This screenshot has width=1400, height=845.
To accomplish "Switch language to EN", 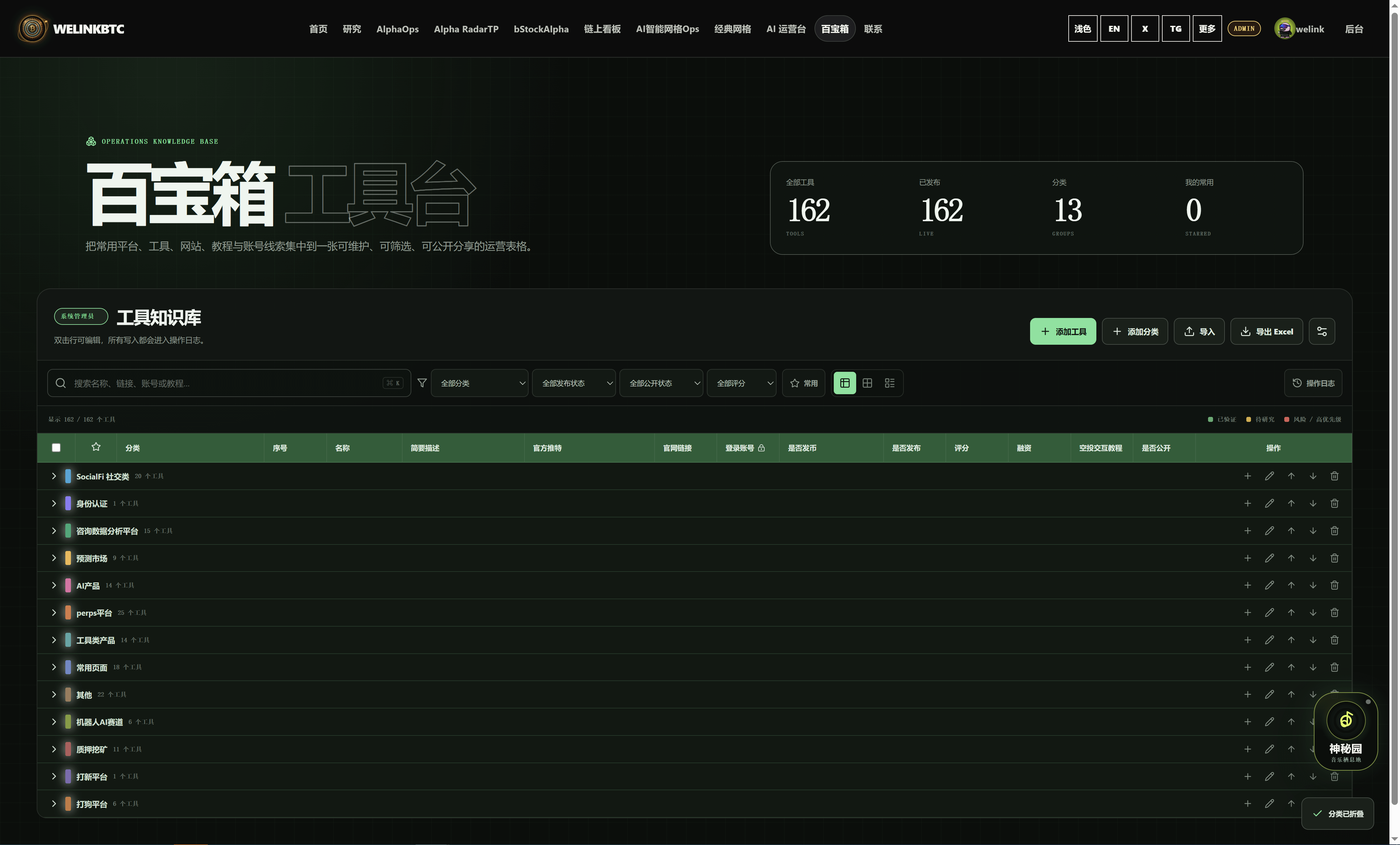I will click(x=1114, y=28).
